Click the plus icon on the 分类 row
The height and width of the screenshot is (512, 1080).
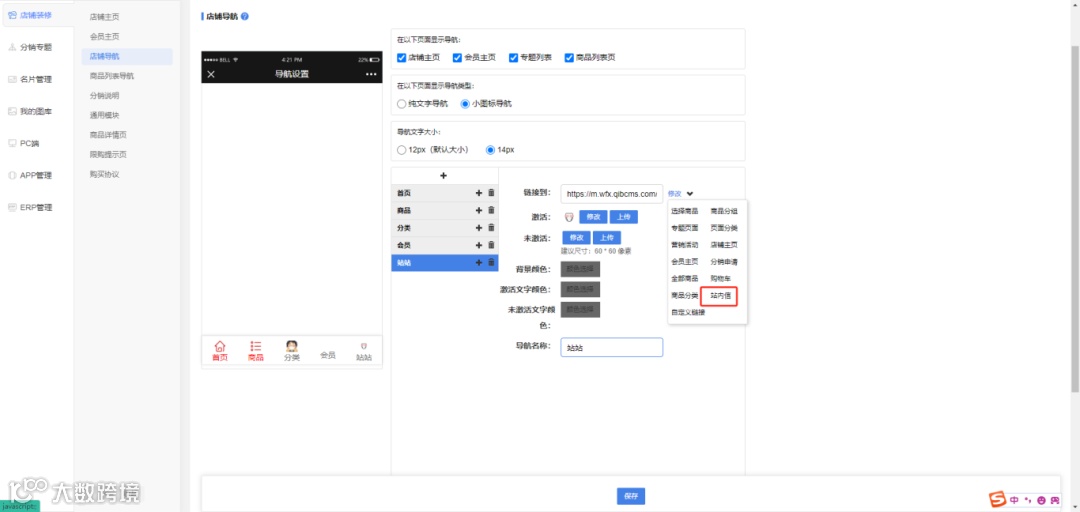pyautogui.click(x=479, y=227)
